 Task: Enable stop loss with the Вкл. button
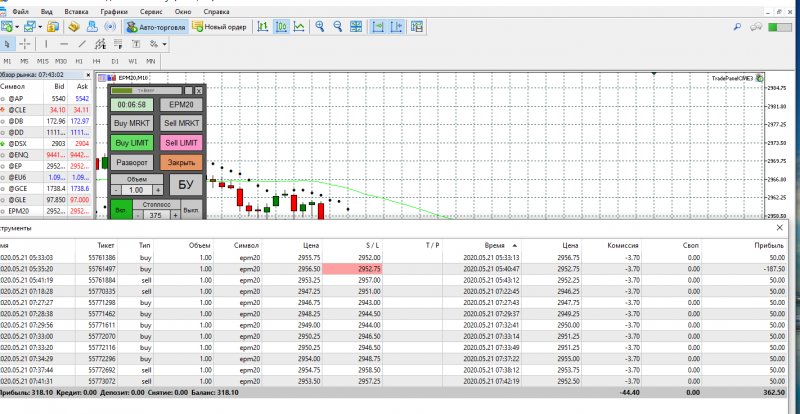(x=121, y=210)
